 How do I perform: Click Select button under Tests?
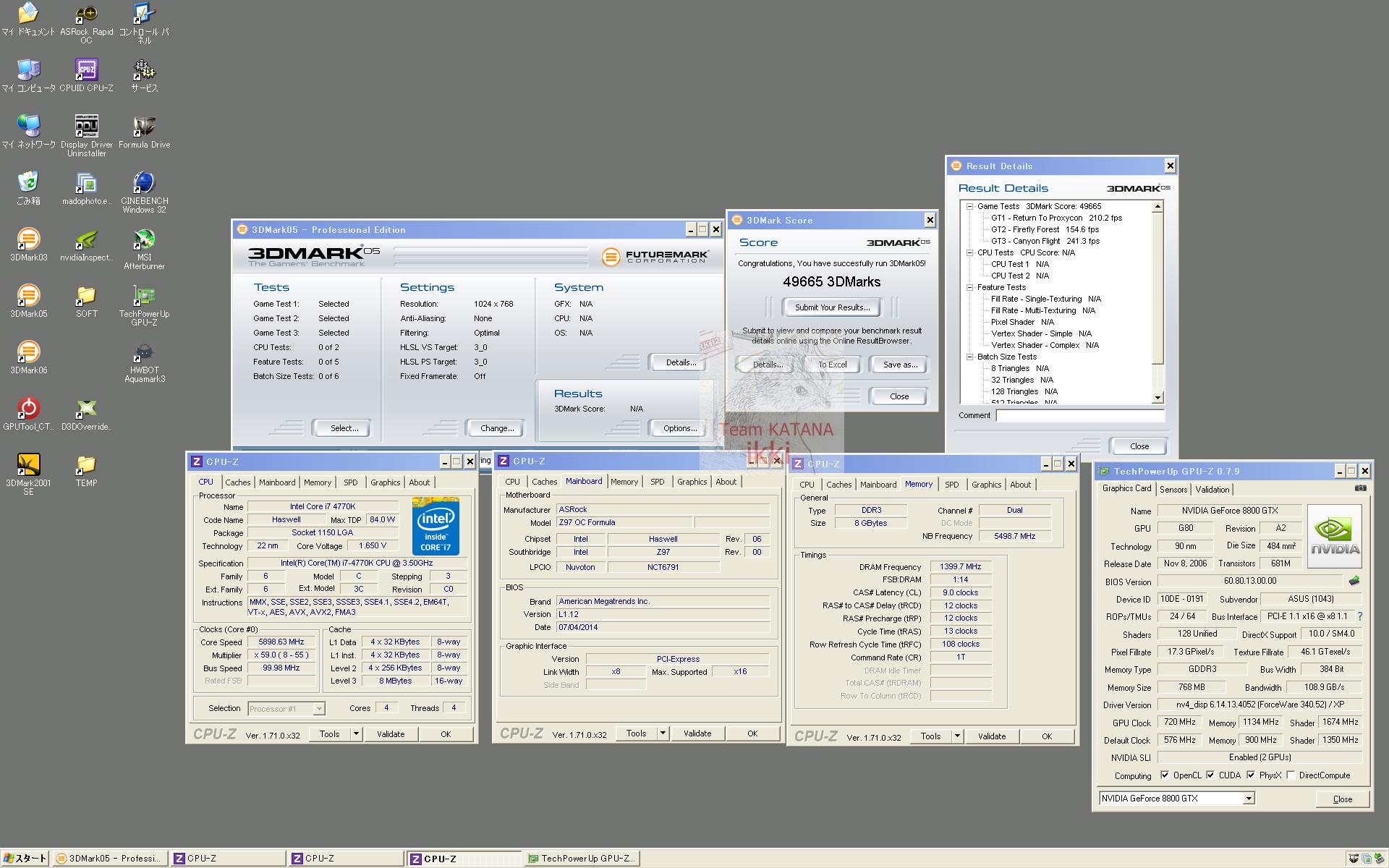(344, 428)
